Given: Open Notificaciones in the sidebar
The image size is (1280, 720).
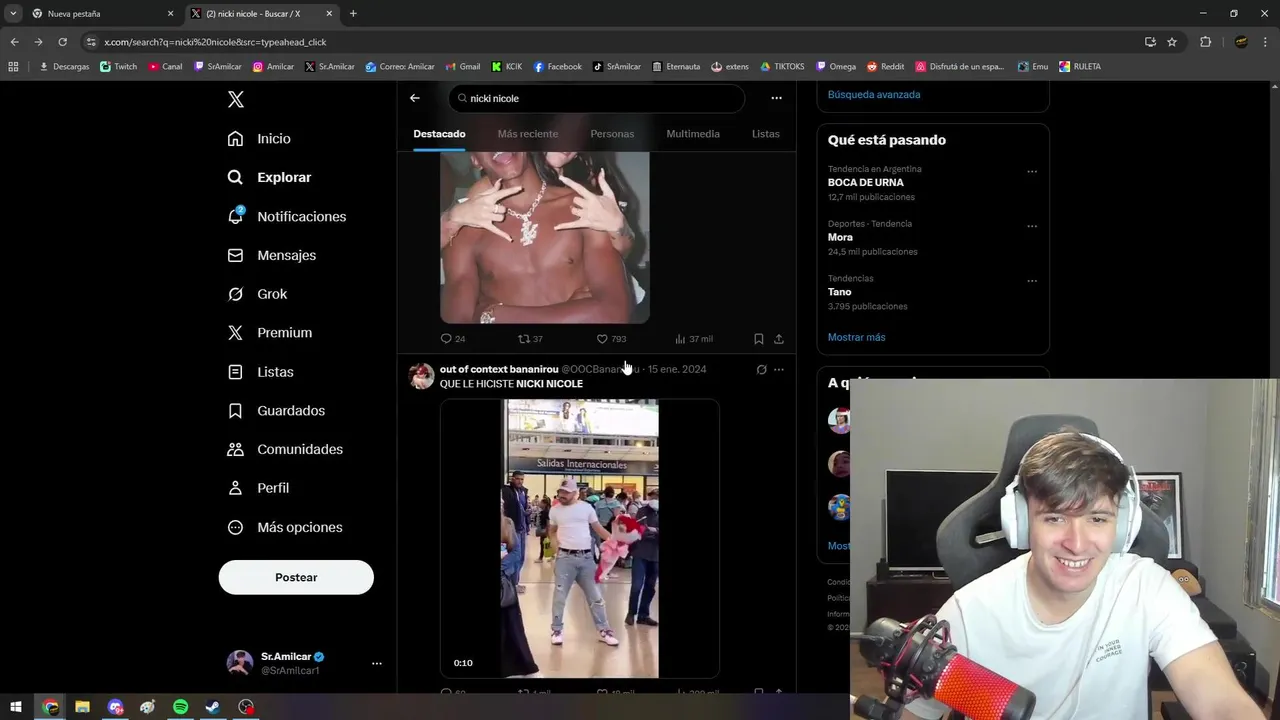Looking at the screenshot, I should tap(286, 216).
